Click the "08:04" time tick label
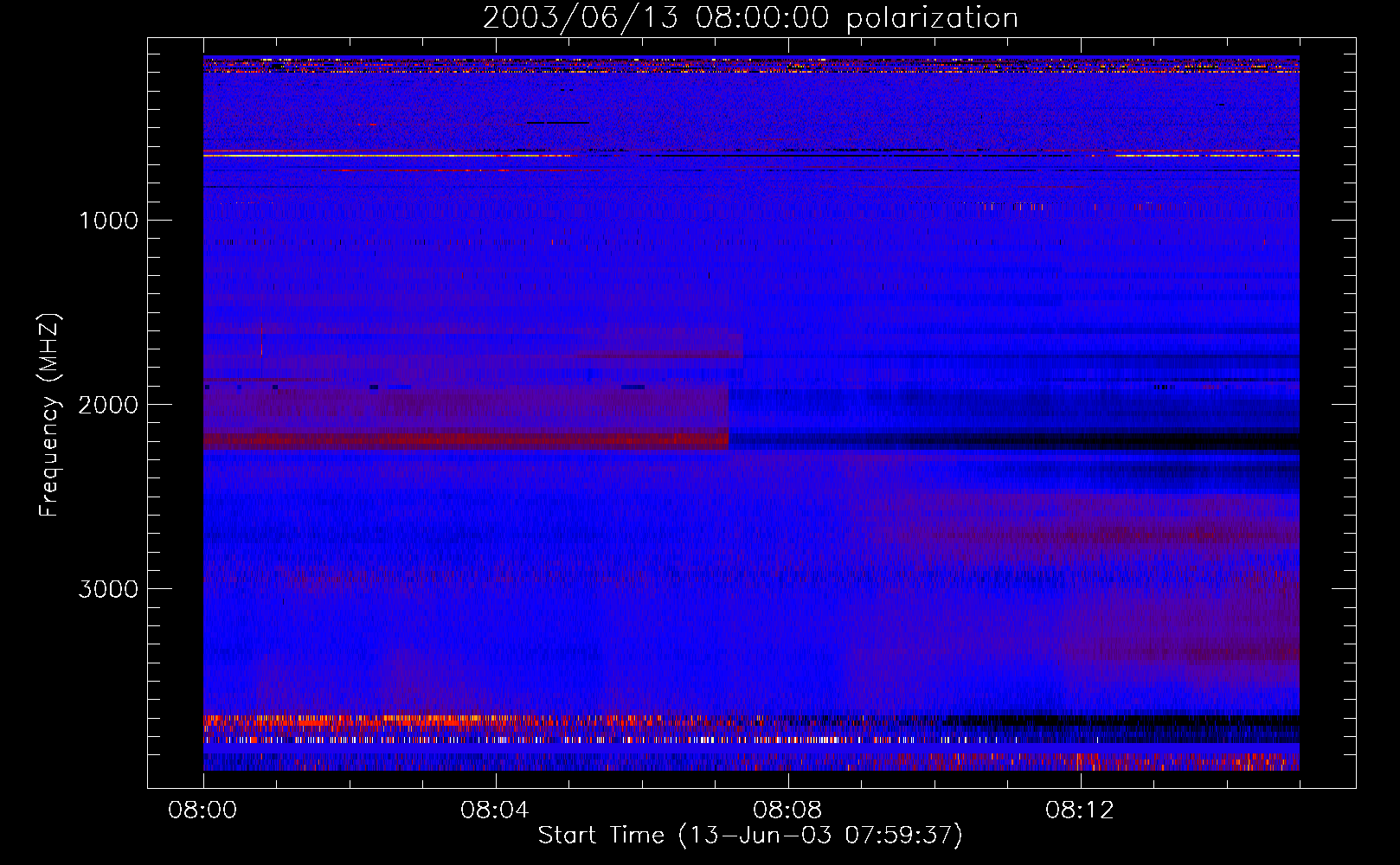The height and width of the screenshot is (865, 1400). [495, 811]
